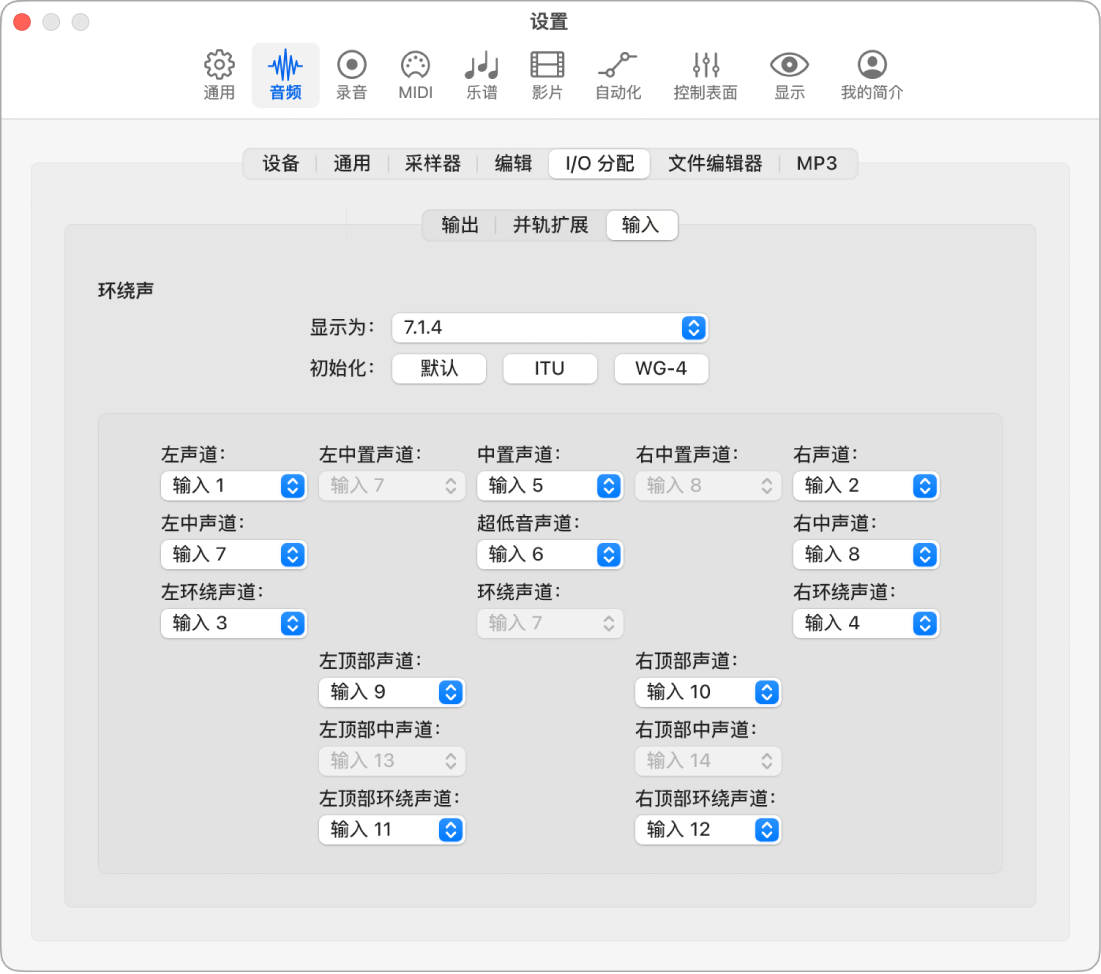The width and height of the screenshot is (1101, 974).
Task: Change the 右顶部声道 input selection
Action: (x=707, y=692)
